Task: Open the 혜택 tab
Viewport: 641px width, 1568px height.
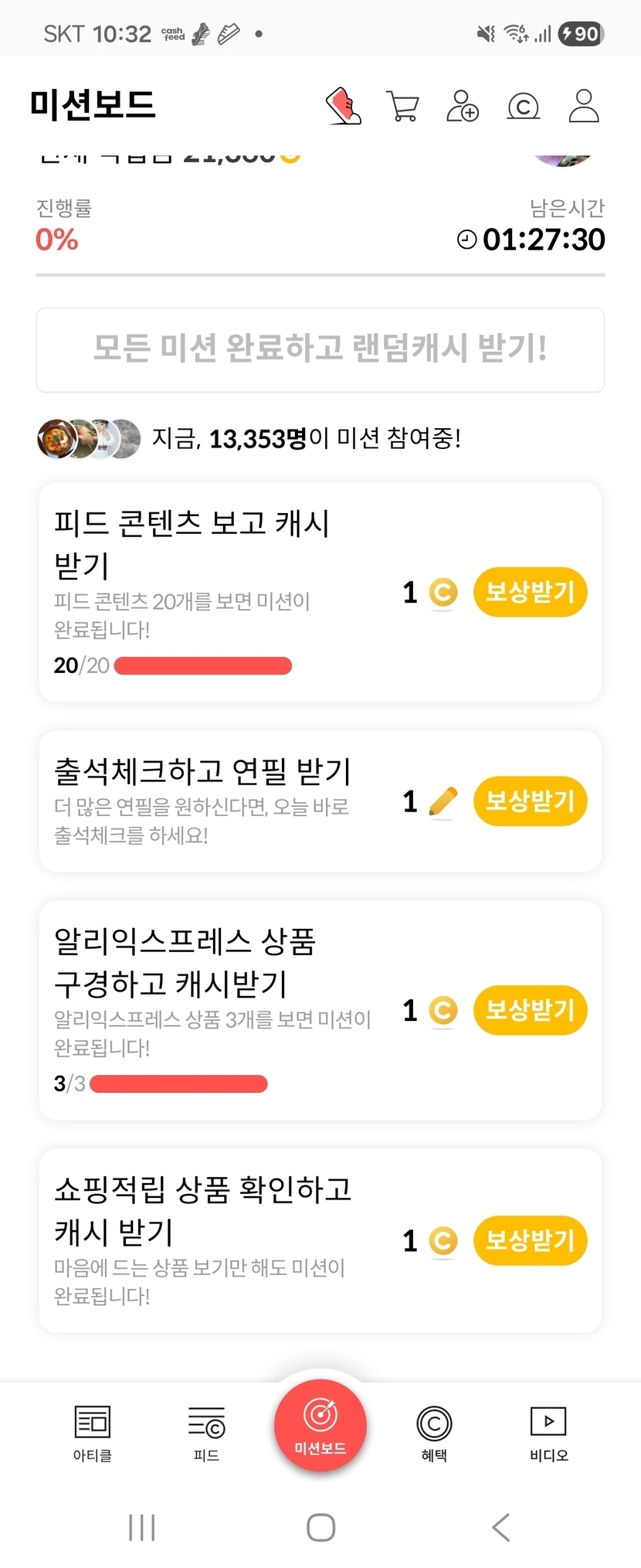Action: tap(434, 1433)
